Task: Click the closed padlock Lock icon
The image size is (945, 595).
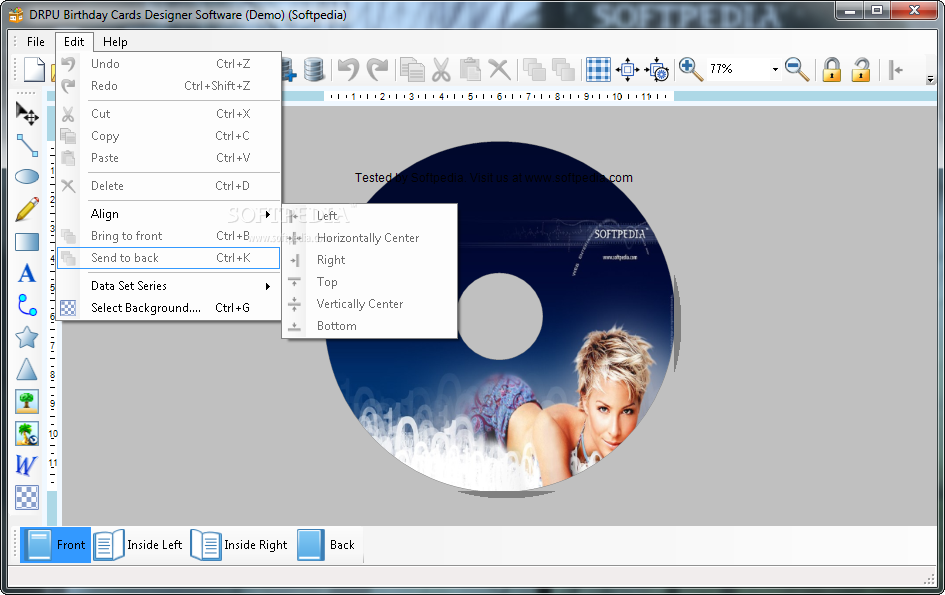Action: 832,69
